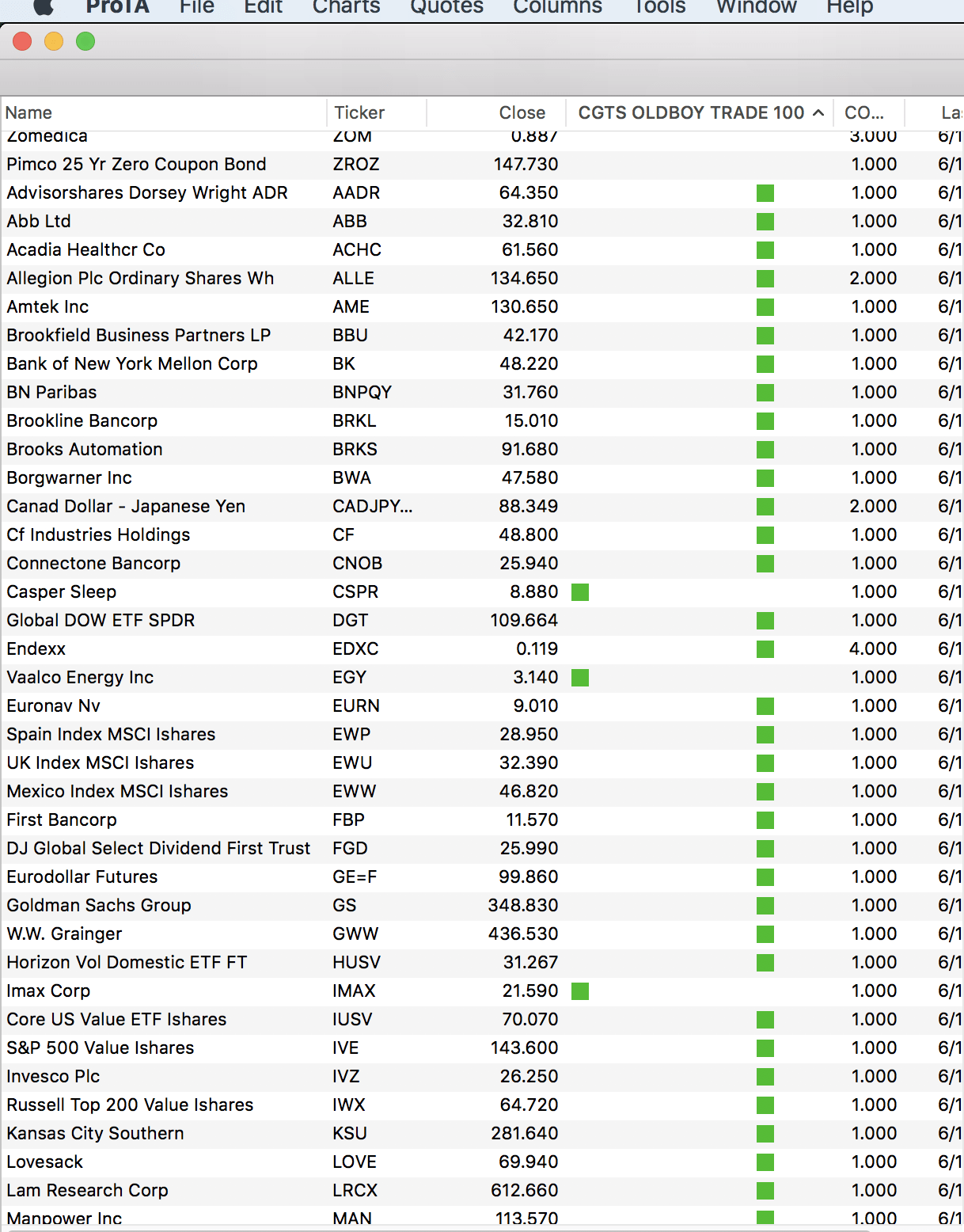Click the 4.000 value in Endexx row
Screen dimensions: 964x1232
click(x=873, y=649)
